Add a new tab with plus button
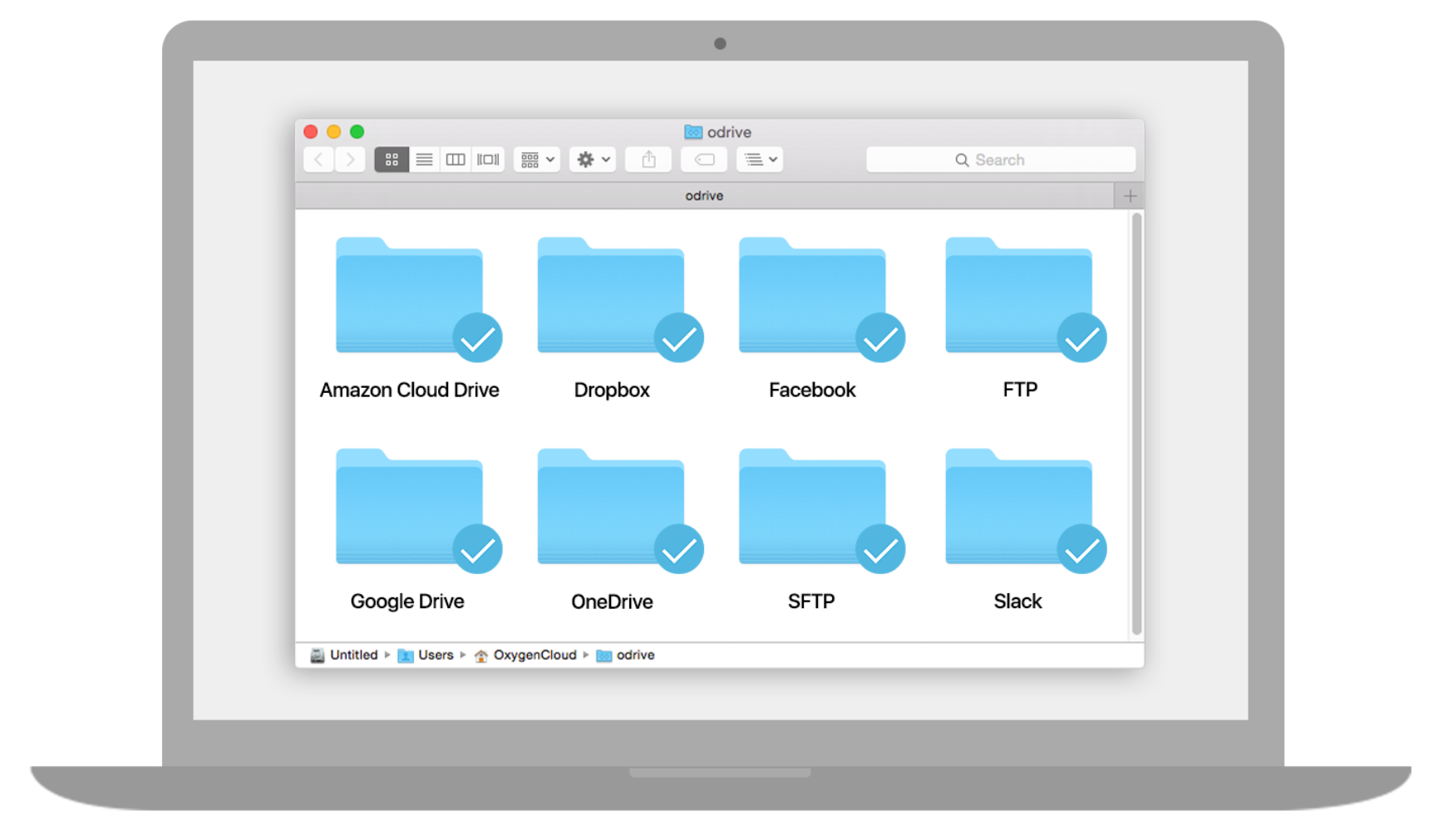The width and height of the screenshot is (1443, 840). 1130,196
